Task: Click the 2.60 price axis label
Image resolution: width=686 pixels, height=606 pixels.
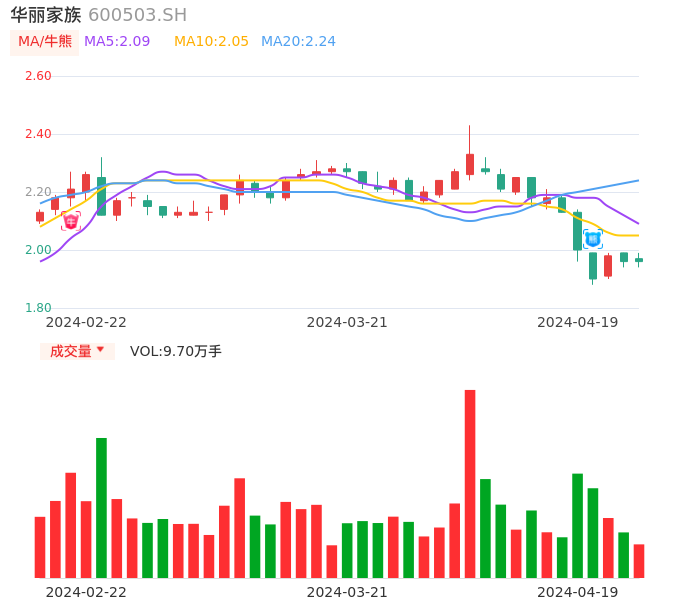Action: pos(38,76)
